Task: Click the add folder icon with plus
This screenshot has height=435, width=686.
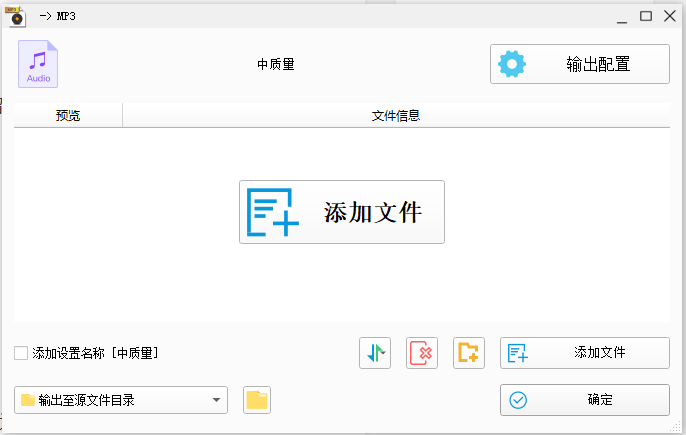Action: (x=468, y=352)
